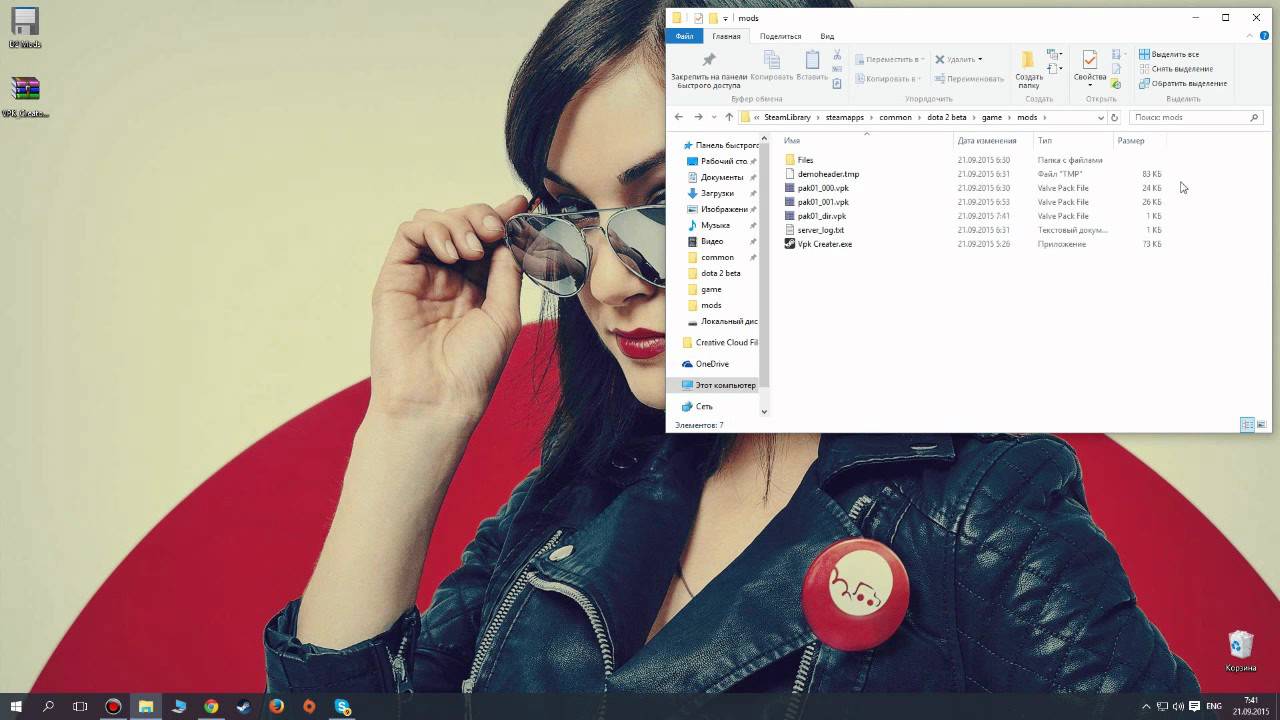Open Action Center notifications icon
Image resolution: width=1280 pixels, height=720 pixels.
pos(1193,706)
